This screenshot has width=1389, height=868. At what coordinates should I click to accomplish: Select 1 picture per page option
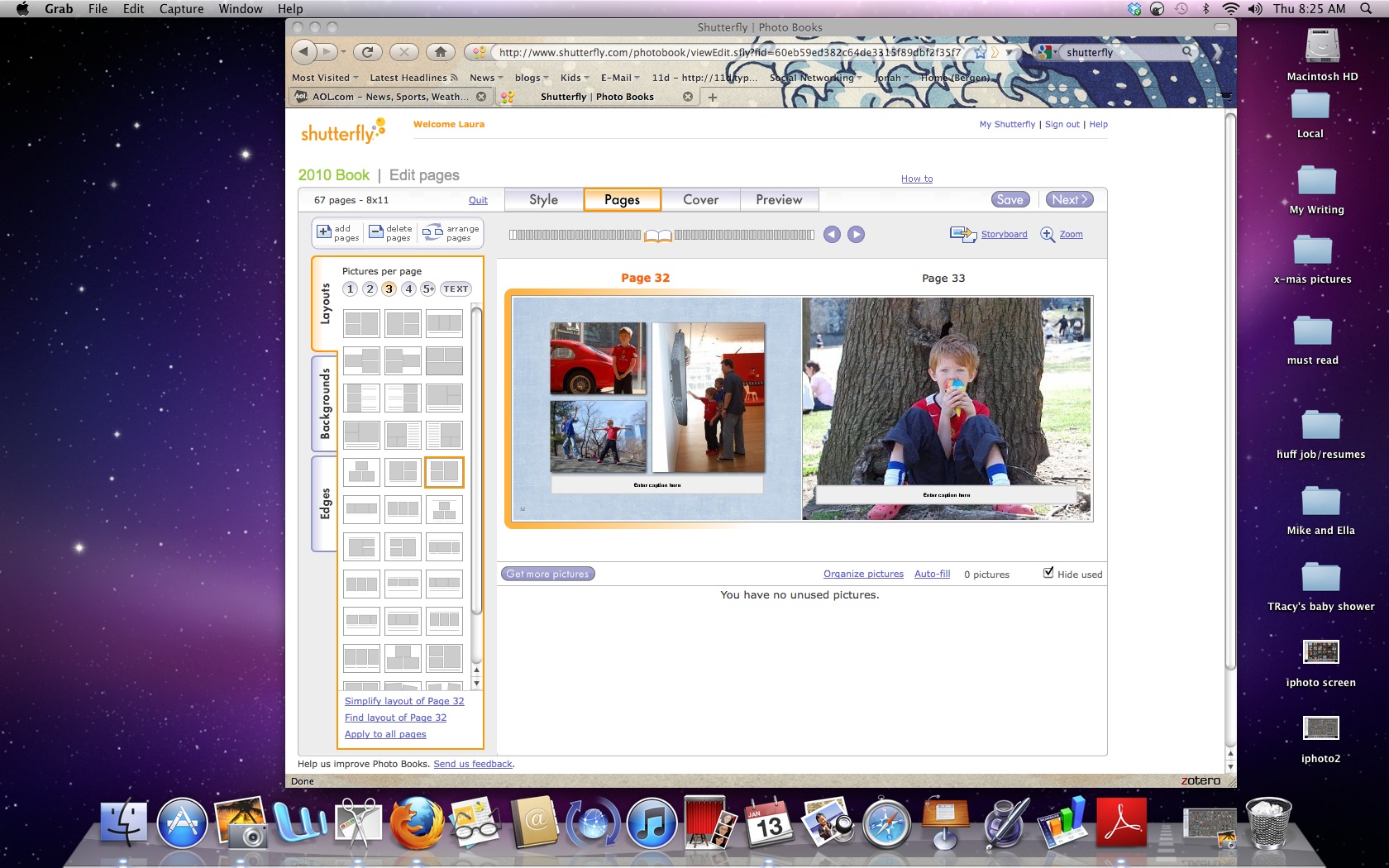point(351,289)
